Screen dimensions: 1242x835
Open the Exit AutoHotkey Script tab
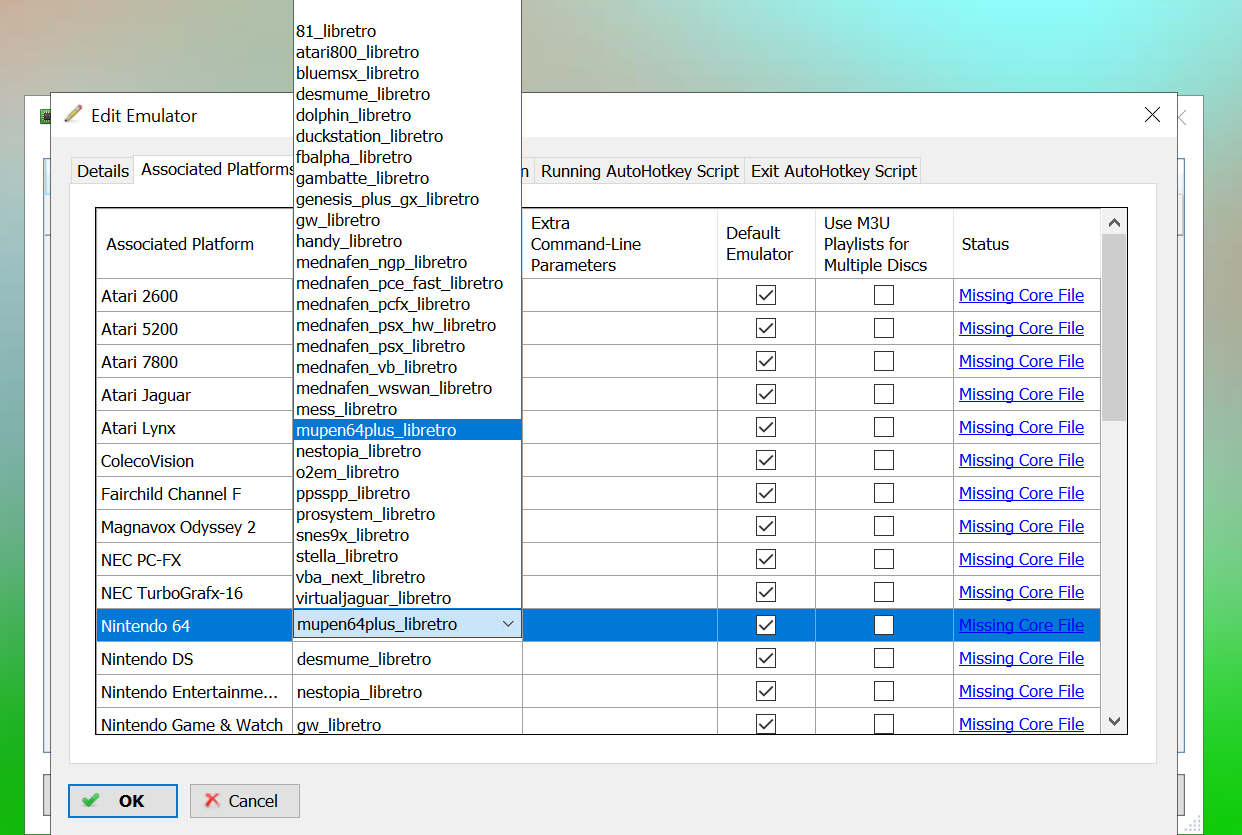click(x=834, y=171)
